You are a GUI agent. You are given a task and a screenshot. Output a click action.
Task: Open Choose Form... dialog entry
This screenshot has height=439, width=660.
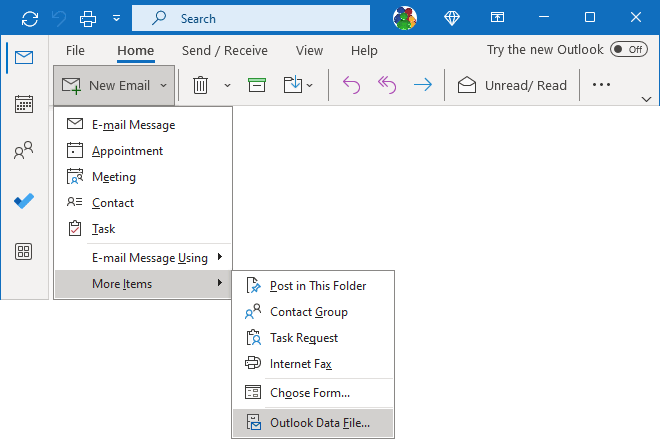[313, 393]
